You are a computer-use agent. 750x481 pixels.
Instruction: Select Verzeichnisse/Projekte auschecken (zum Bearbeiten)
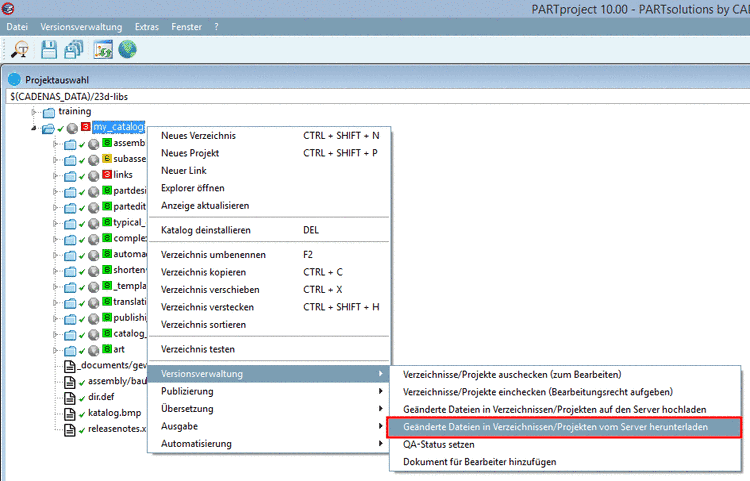pyautogui.click(x=565, y=374)
